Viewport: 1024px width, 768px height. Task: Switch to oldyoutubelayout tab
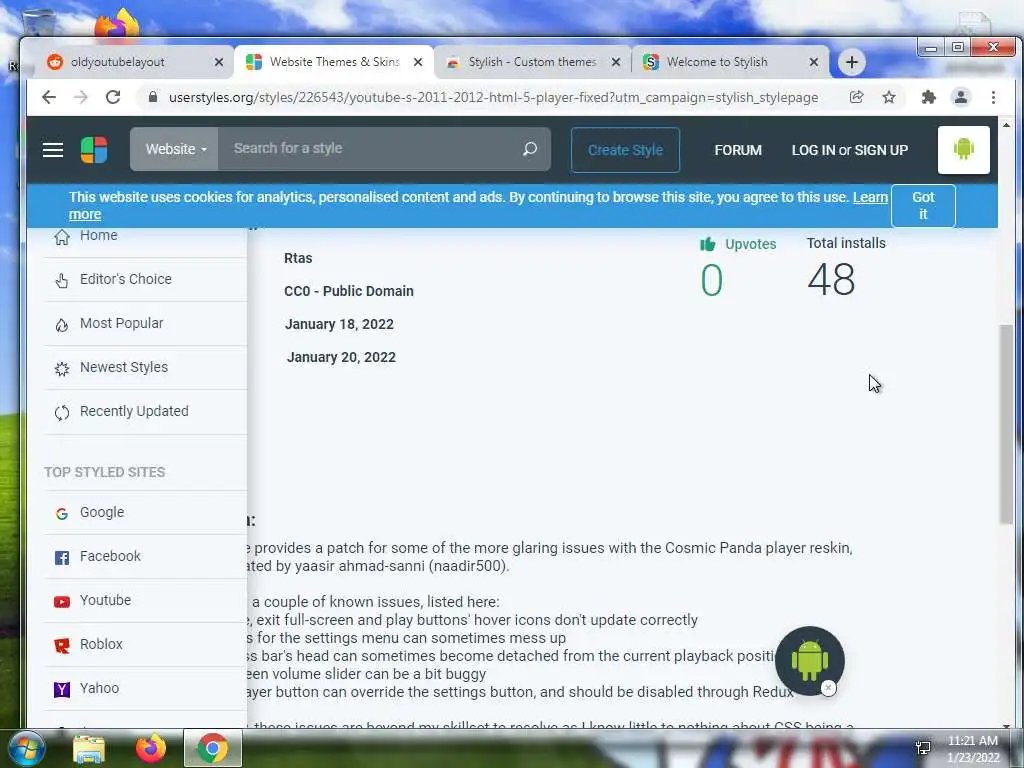(135, 62)
